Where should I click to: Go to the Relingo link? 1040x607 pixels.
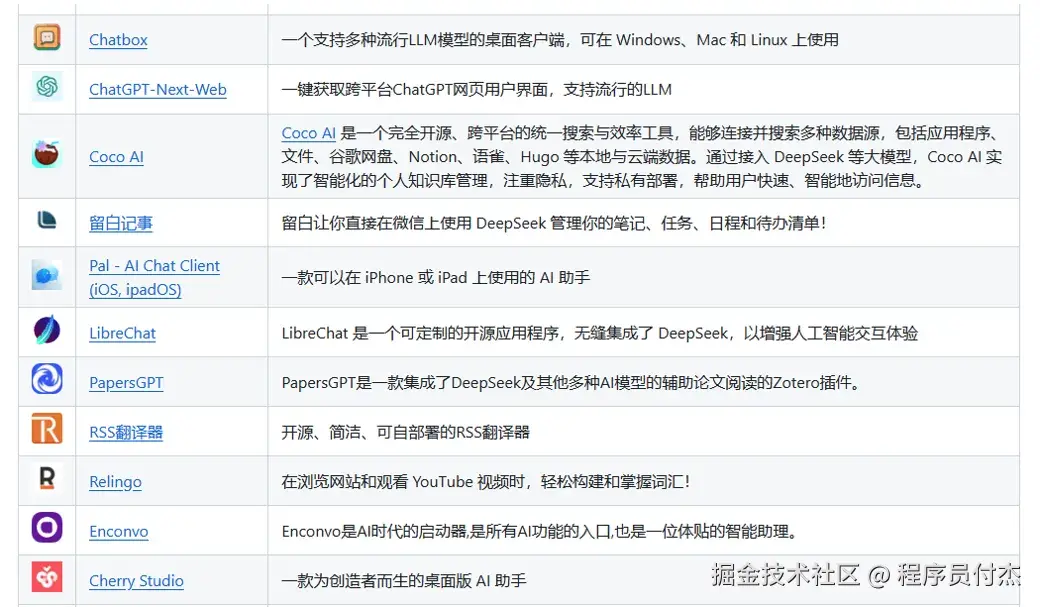(115, 482)
